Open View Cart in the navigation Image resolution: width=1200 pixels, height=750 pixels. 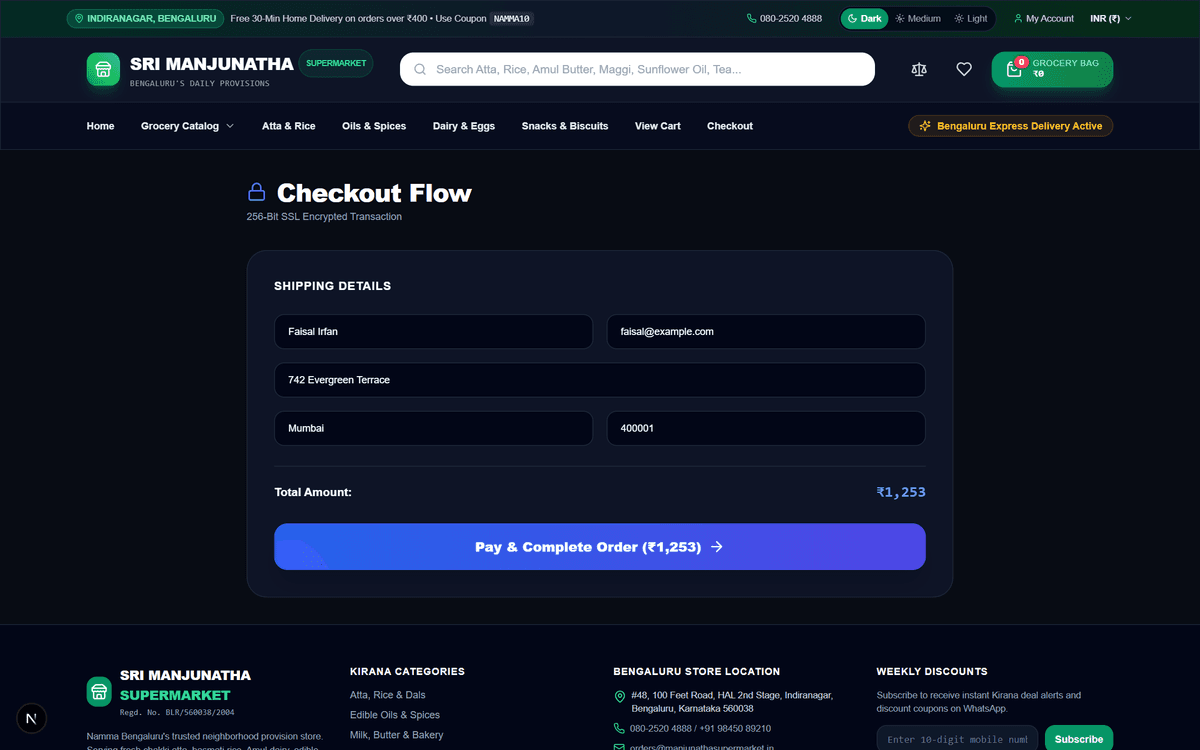[x=658, y=126]
